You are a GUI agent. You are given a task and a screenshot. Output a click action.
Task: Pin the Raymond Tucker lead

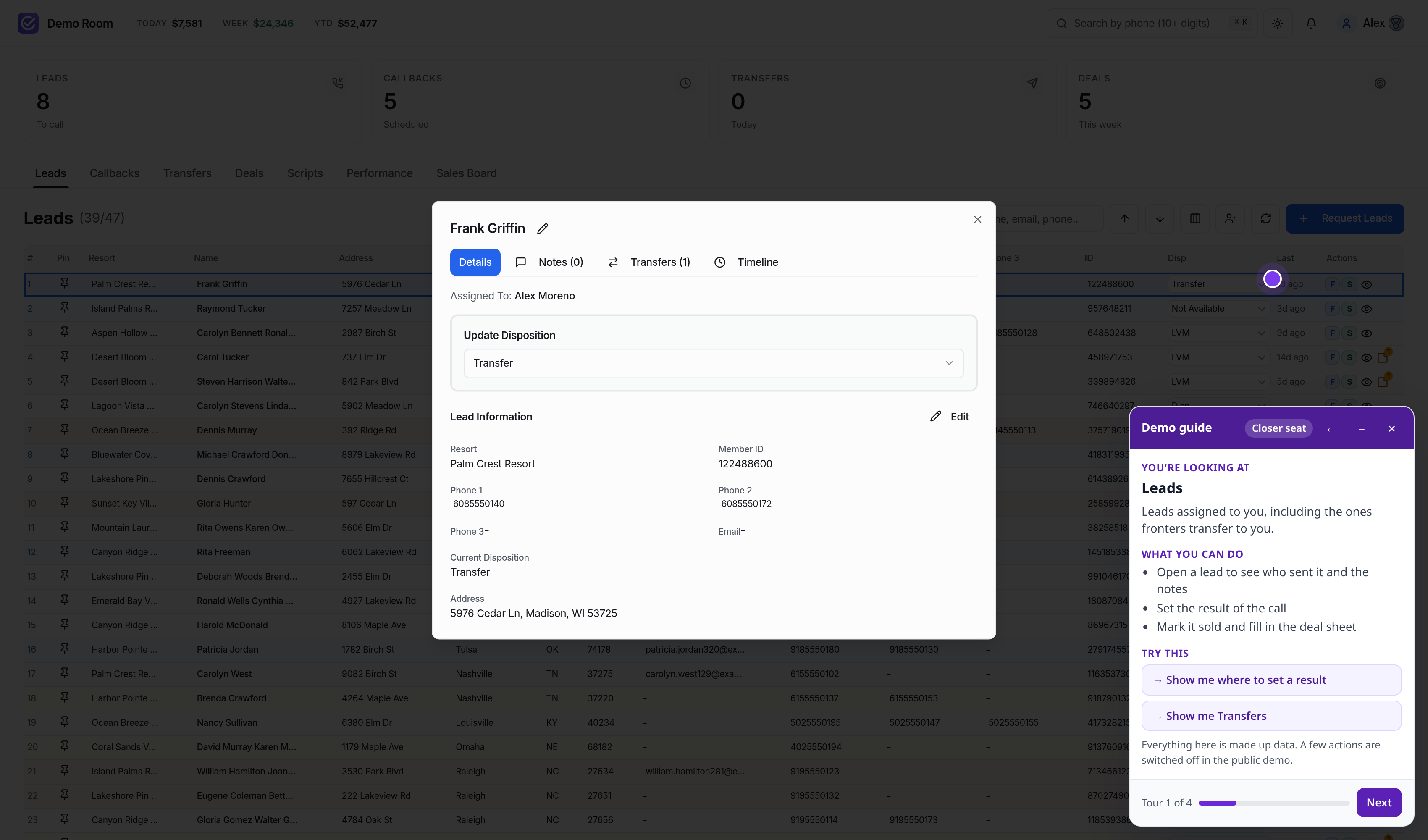(64, 308)
